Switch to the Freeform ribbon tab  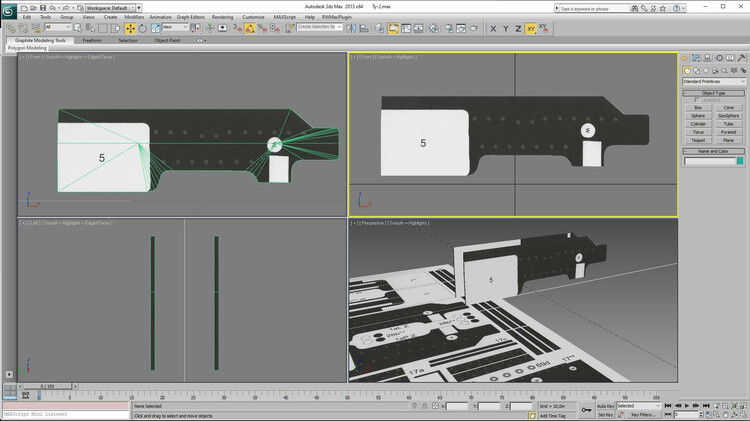tap(92, 41)
